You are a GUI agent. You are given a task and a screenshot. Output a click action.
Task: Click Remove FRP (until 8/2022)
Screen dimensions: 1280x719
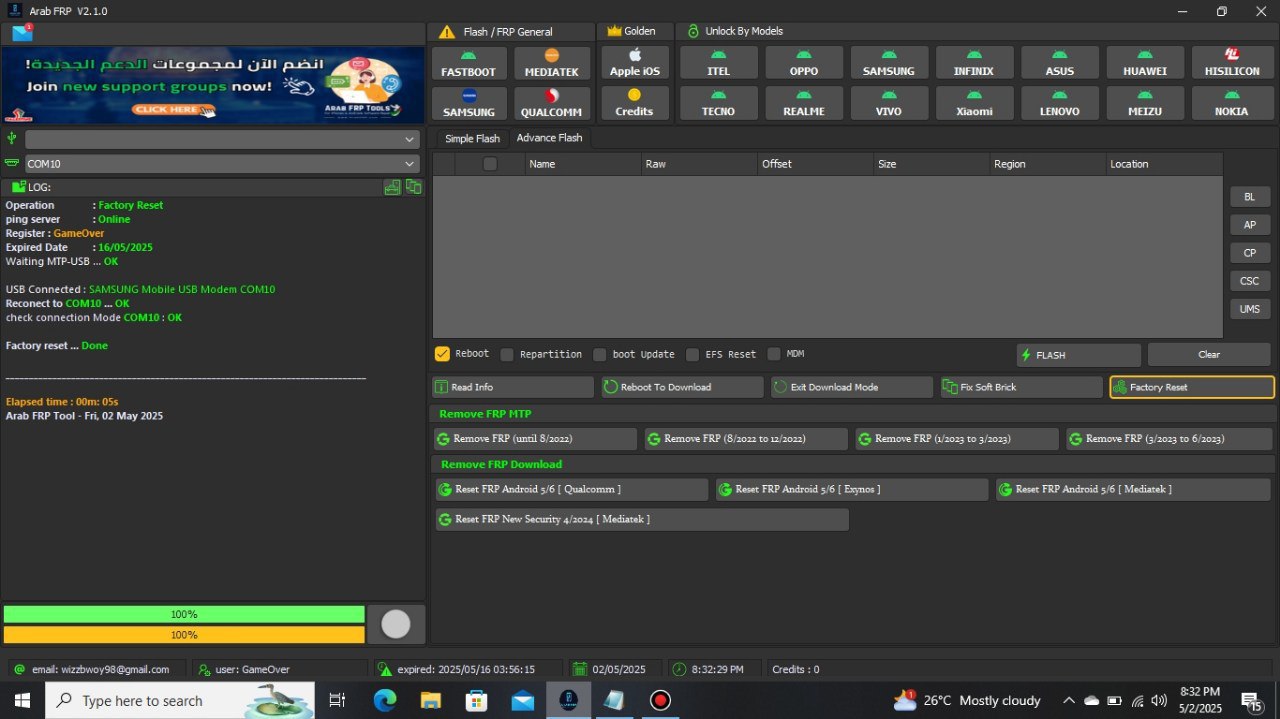[535, 439]
